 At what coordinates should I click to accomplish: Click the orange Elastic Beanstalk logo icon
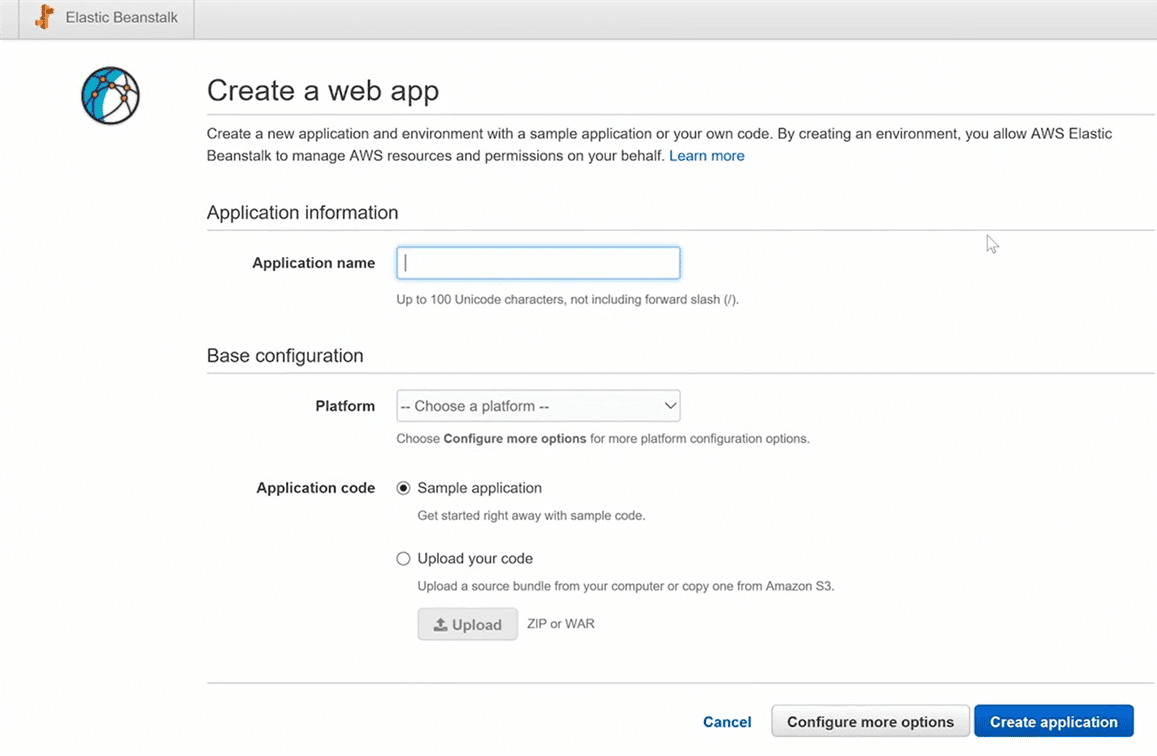coord(43,17)
